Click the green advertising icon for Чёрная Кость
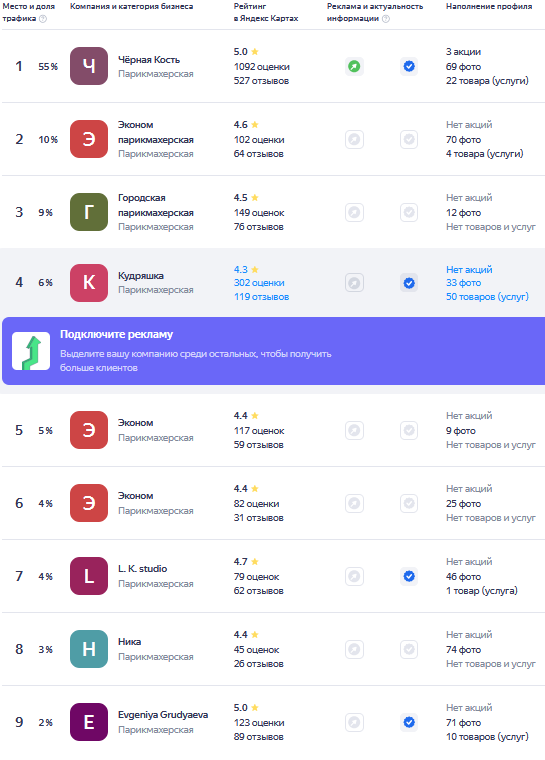The width and height of the screenshot is (545, 760). click(354, 66)
